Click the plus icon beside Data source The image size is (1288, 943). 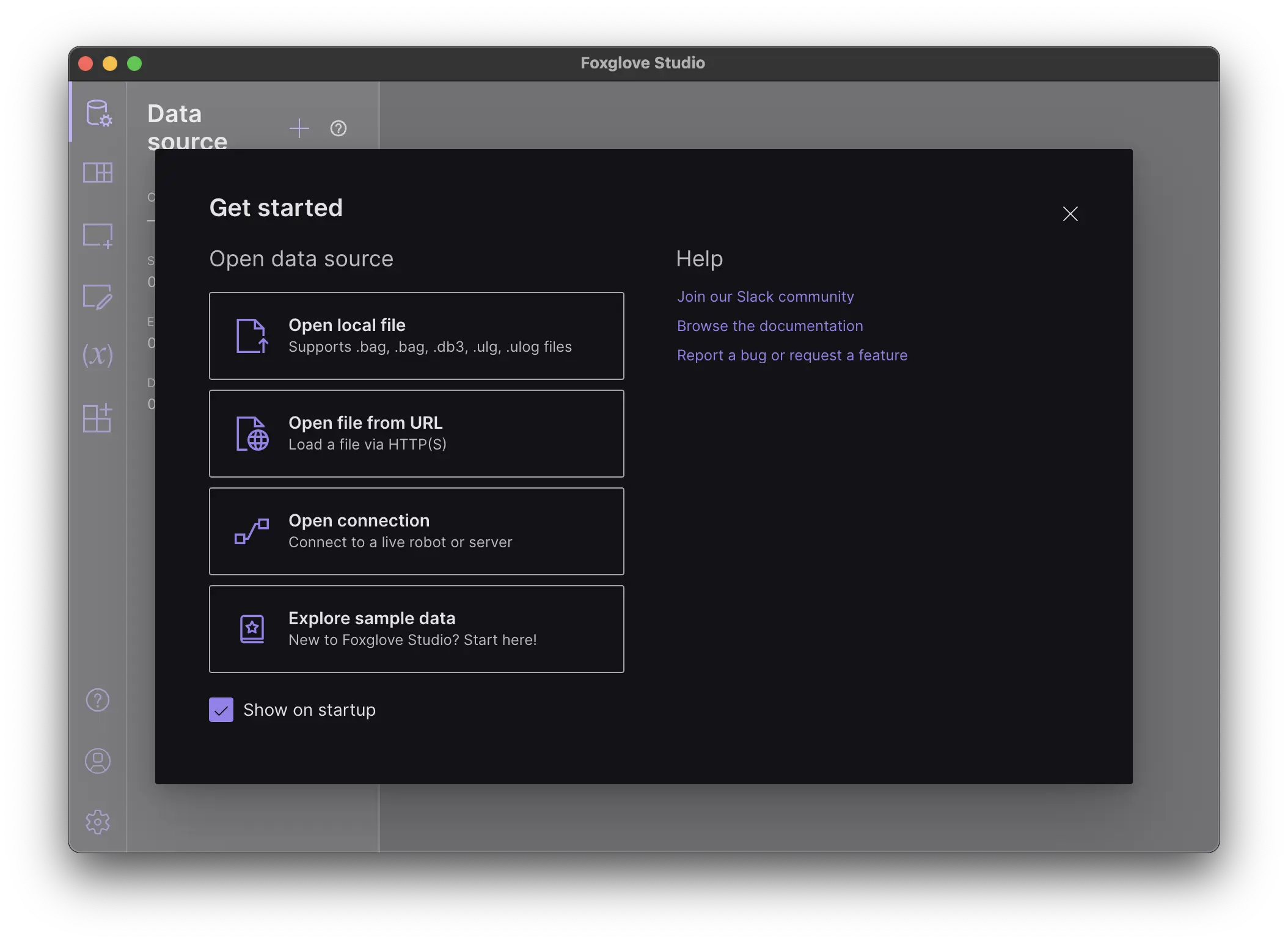(299, 128)
